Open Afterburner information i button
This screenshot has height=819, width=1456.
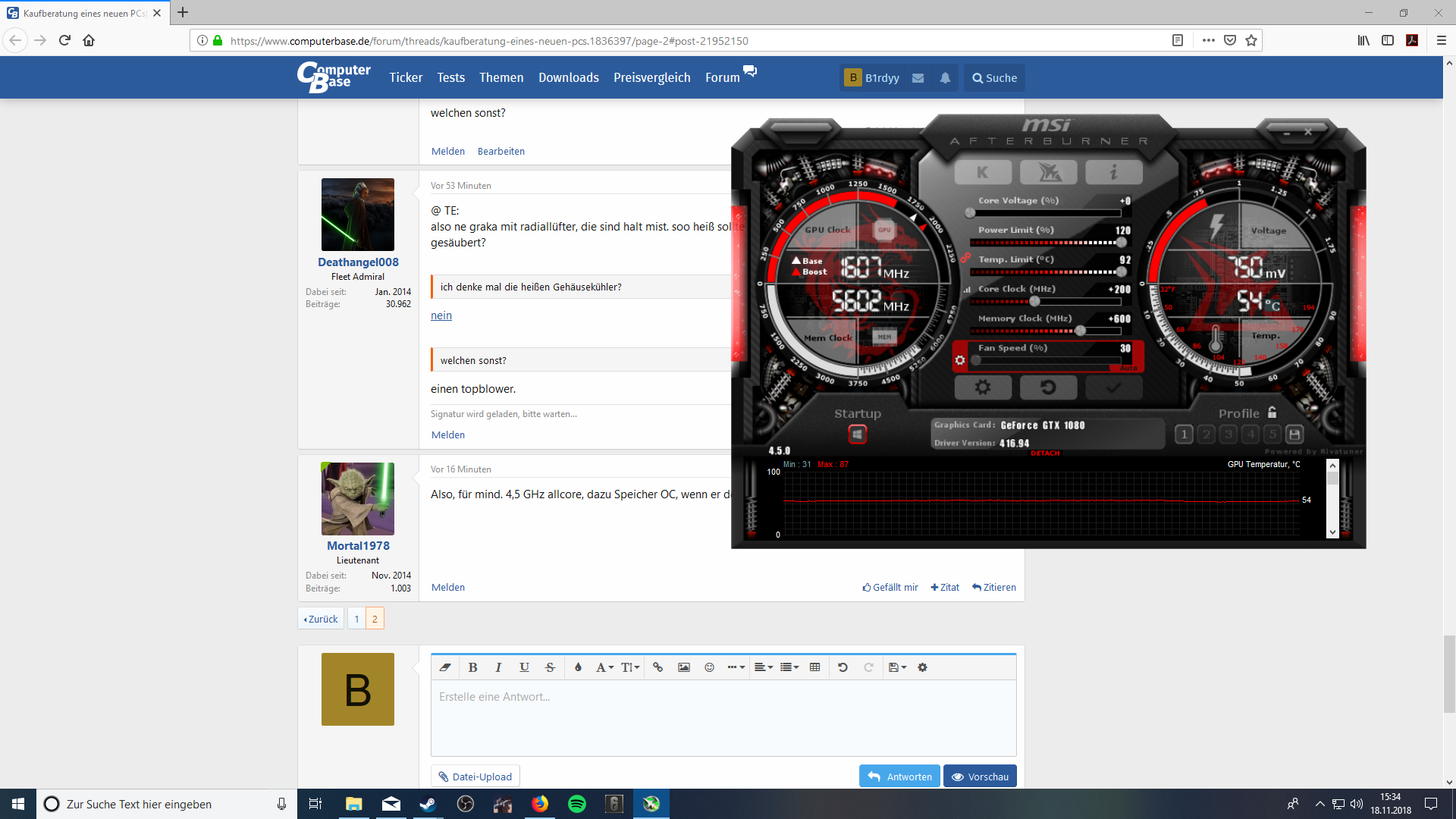[1113, 172]
